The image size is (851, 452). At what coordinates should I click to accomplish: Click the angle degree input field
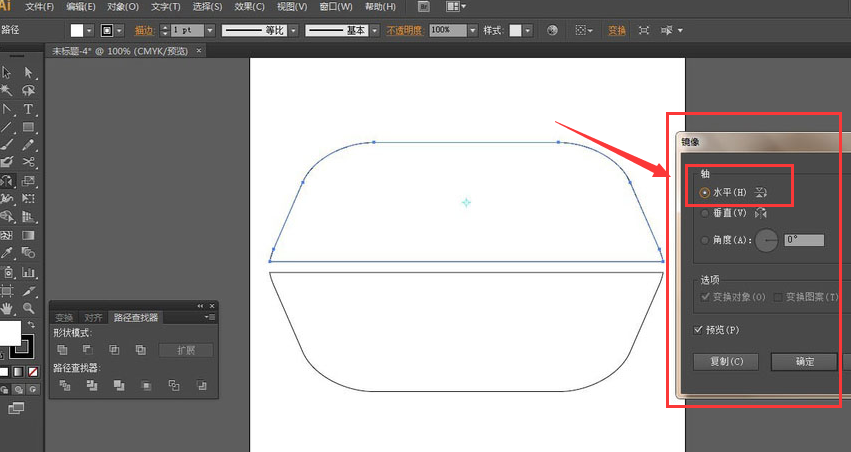tap(804, 240)
